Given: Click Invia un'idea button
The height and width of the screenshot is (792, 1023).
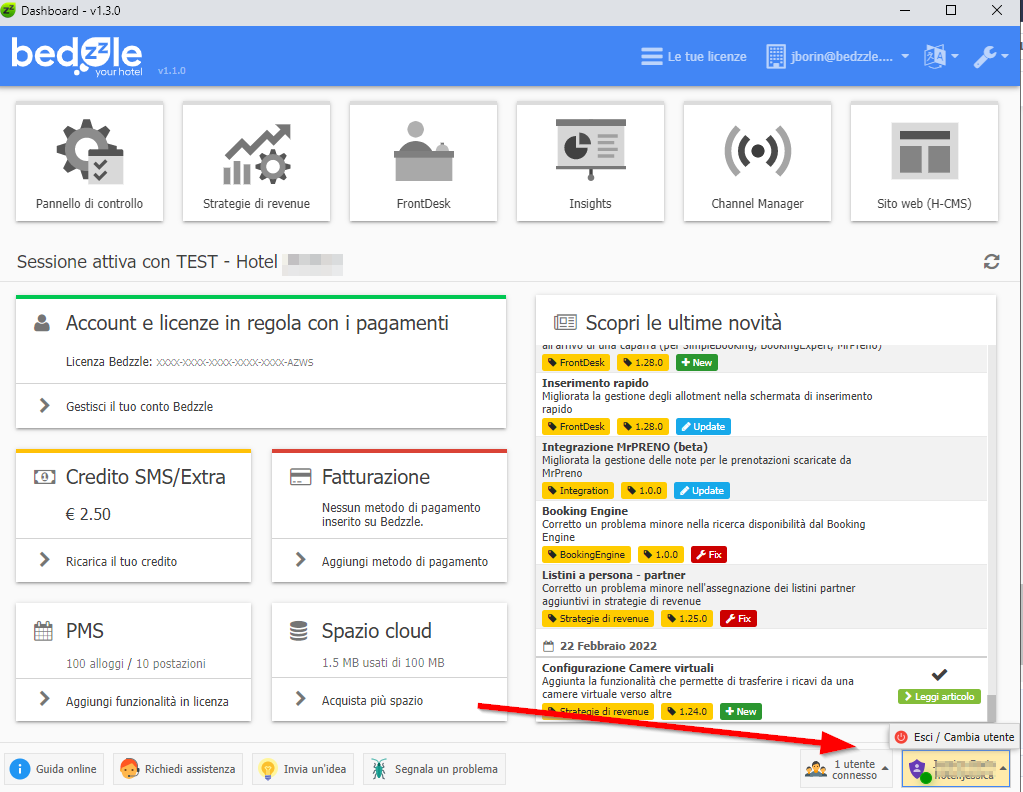Looking at the screenshot, I should tap(303, 769).
